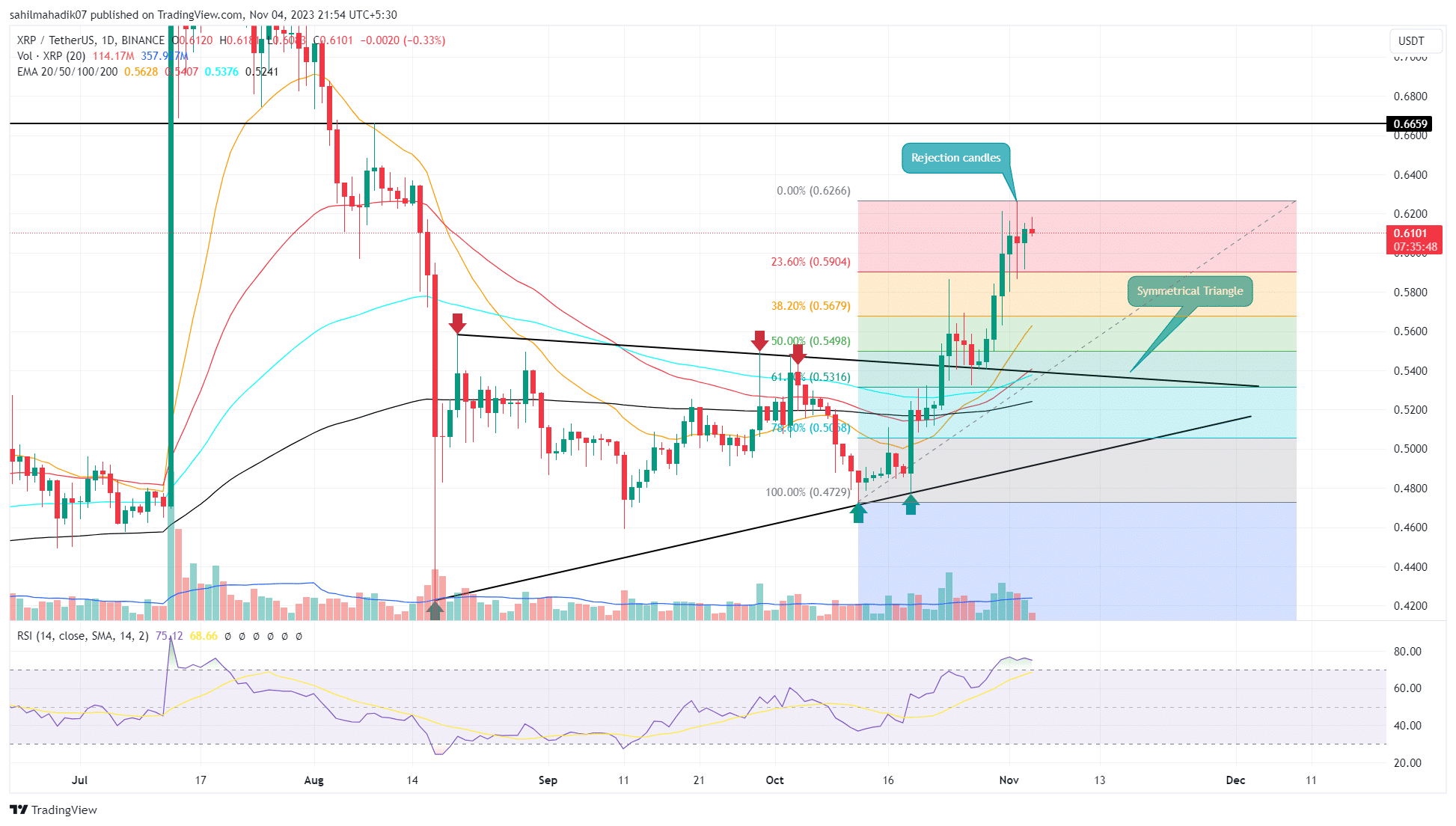Click the −0.0020 (−0.33%) change value
1456x826 pixels.
(x=403, y=40)
